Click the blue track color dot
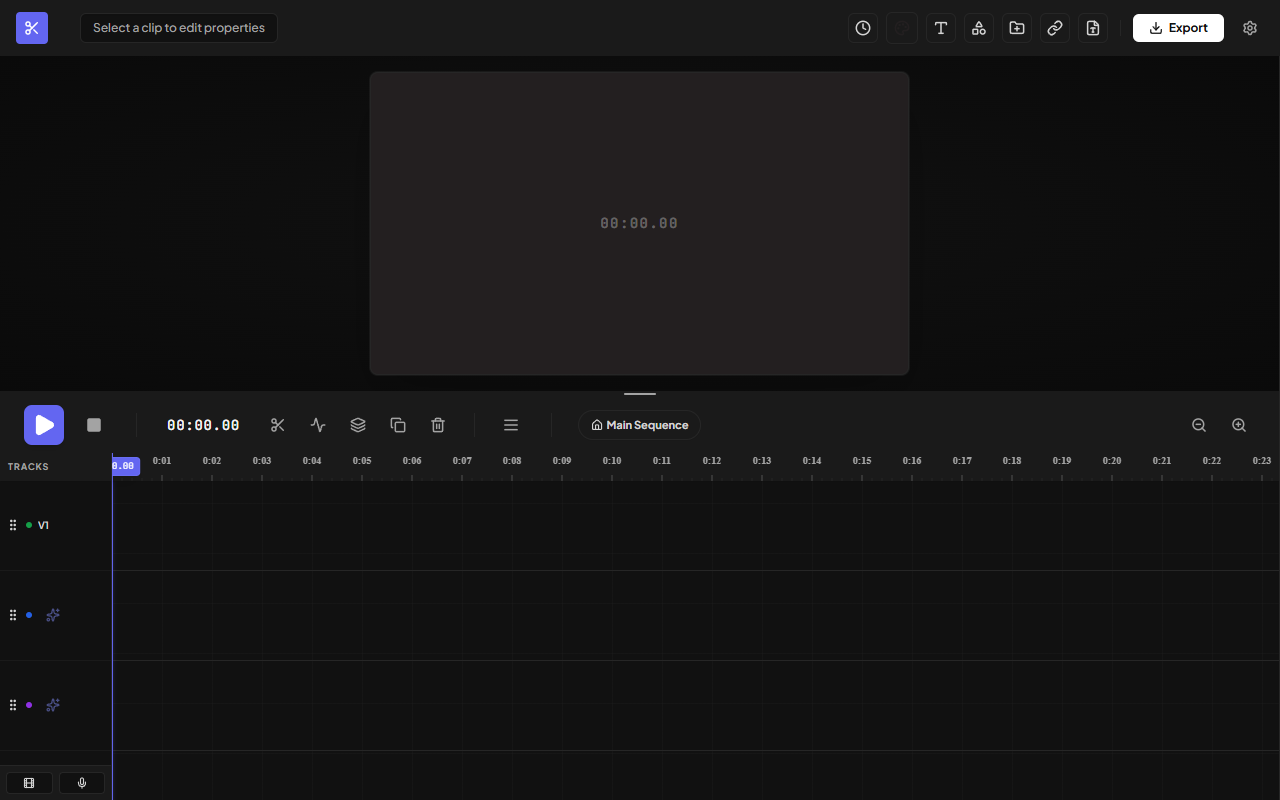 coord(29,615)
